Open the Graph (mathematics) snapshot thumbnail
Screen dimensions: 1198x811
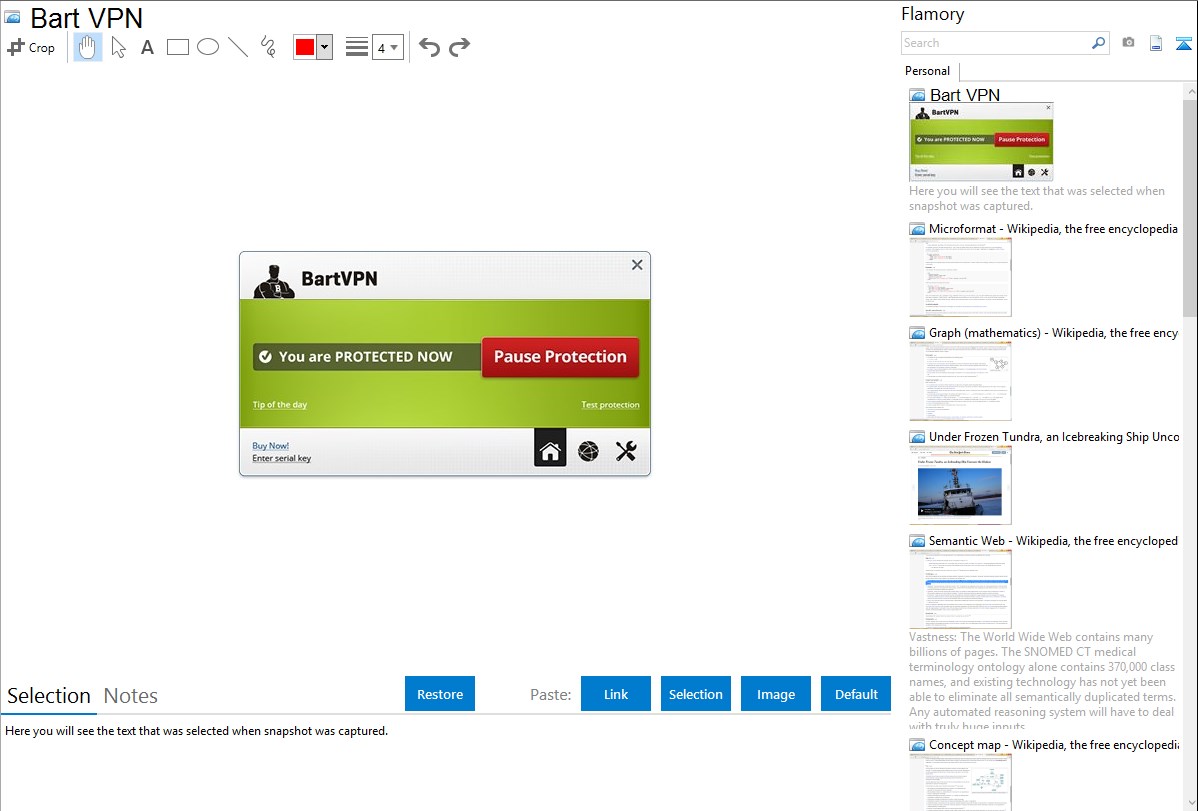pos(960,381)
